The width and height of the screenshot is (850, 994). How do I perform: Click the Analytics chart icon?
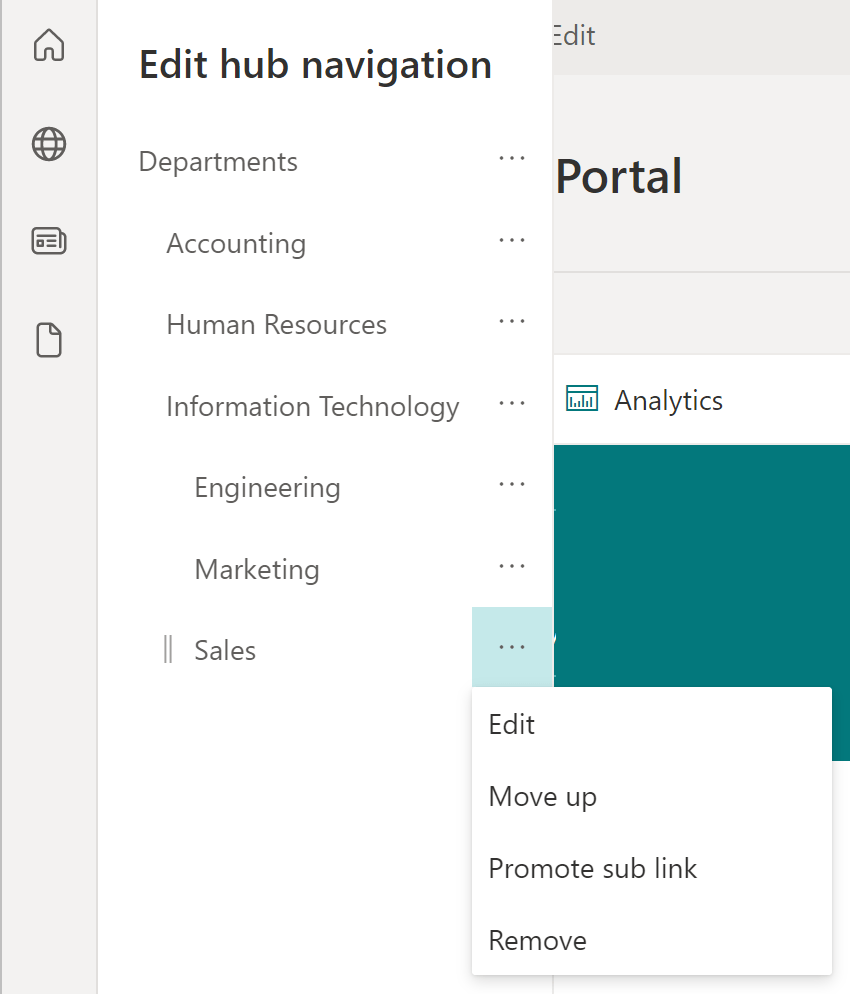pyautogui.click(x=581, y=399)
